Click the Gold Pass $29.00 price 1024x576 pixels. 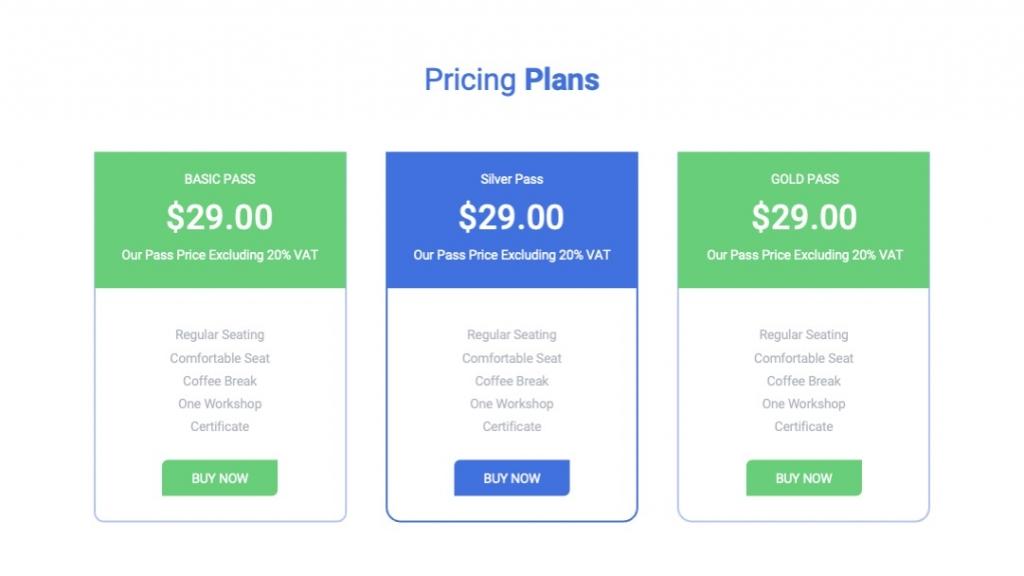tap(804, 217)
